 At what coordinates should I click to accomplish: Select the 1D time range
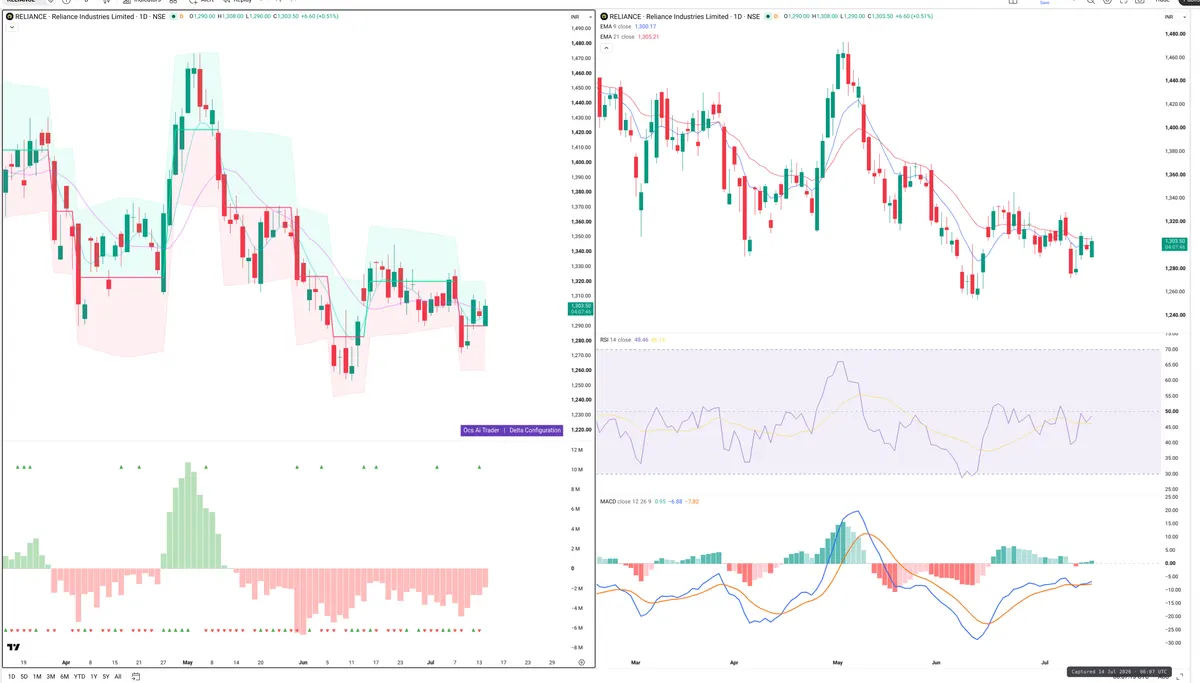click(11, 677)
